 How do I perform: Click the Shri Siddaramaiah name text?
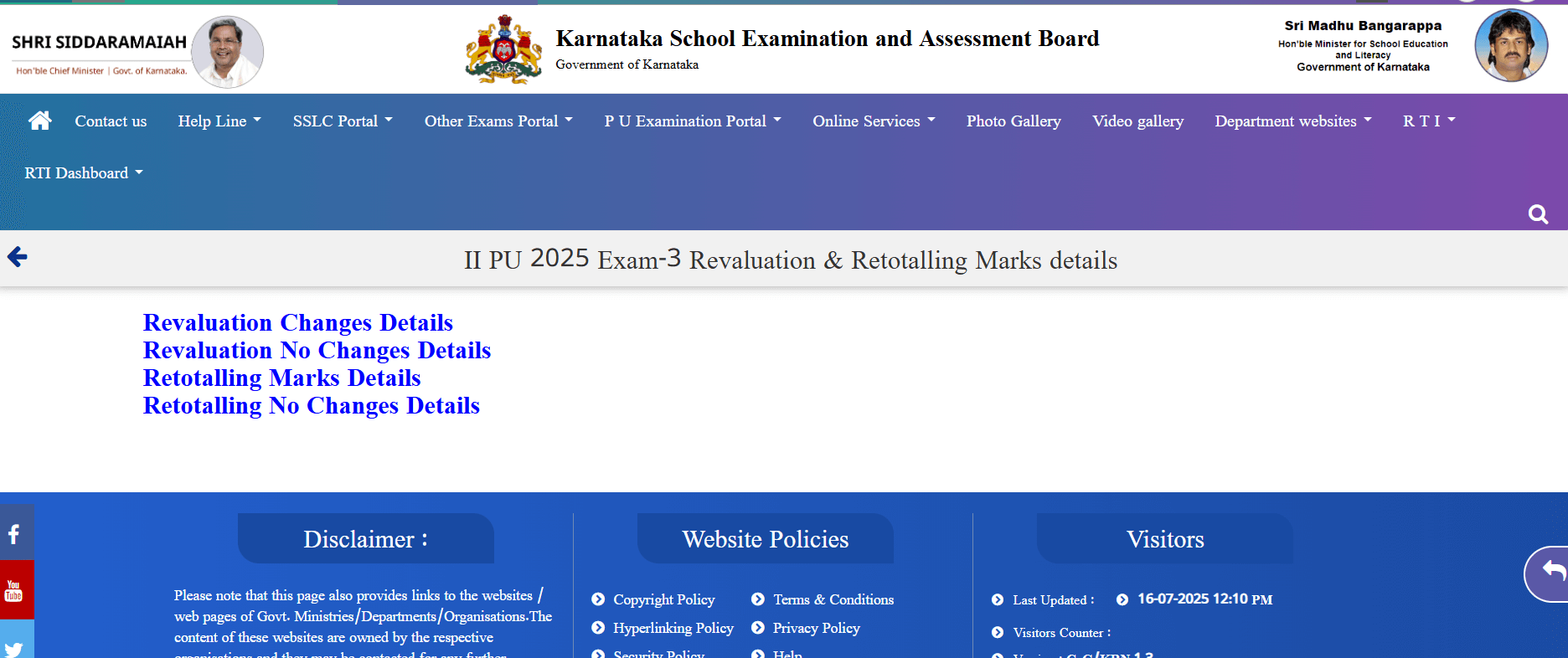[x=99, y=42]
